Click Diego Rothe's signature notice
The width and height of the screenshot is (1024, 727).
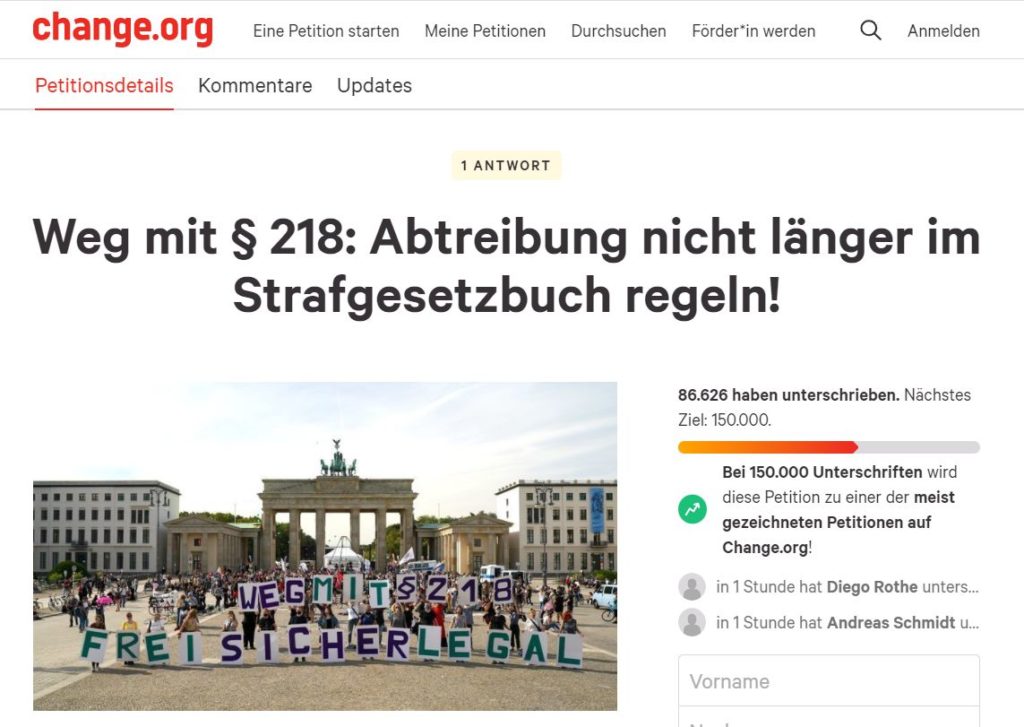[x=847, y=587]
